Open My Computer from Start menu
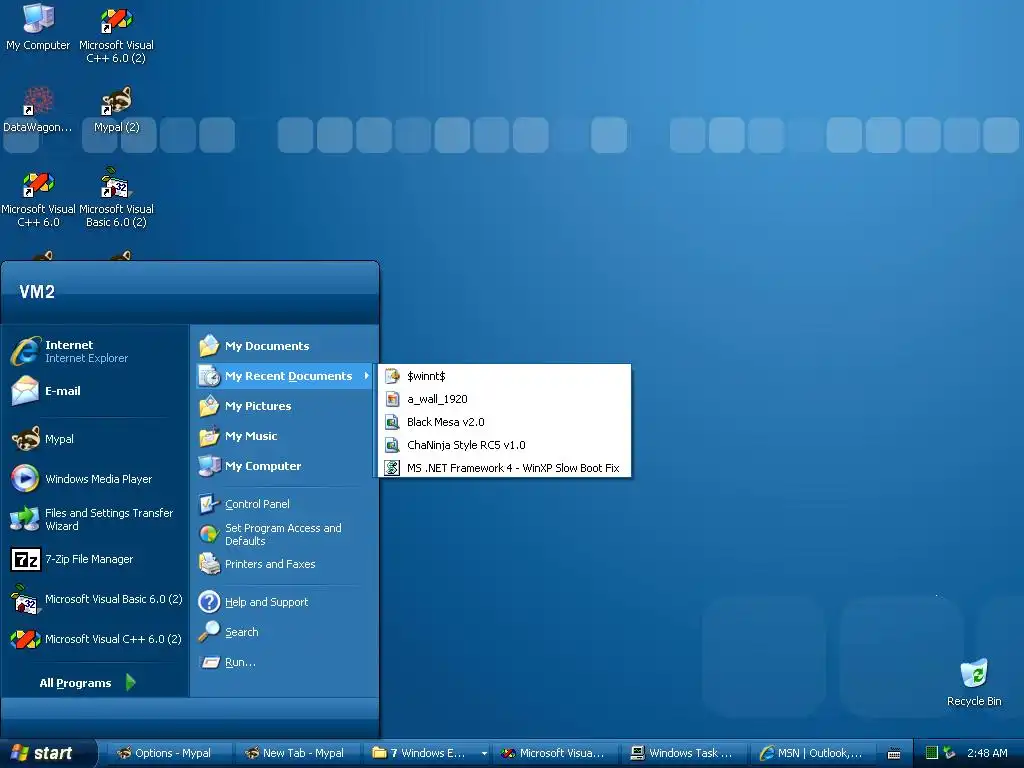Image resolution: width=1024 pixels, height=768 pixels. point(284,466)
